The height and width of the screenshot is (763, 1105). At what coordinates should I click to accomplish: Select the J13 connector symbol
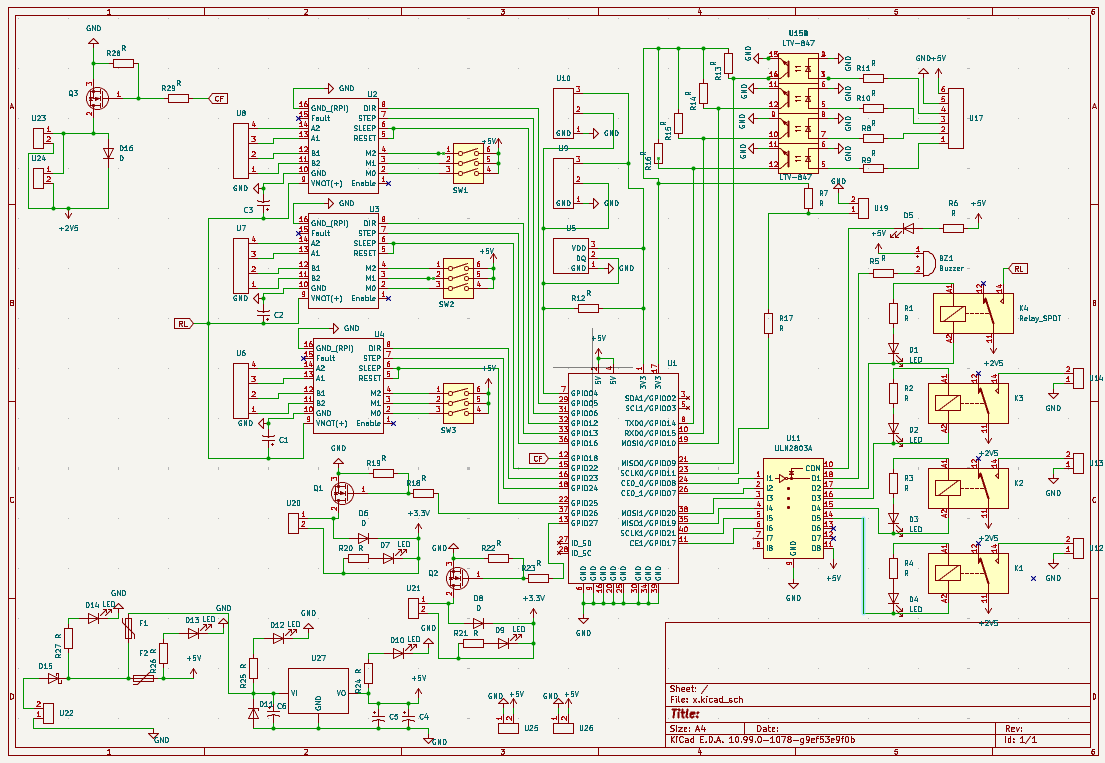(x=1078, y=463)
